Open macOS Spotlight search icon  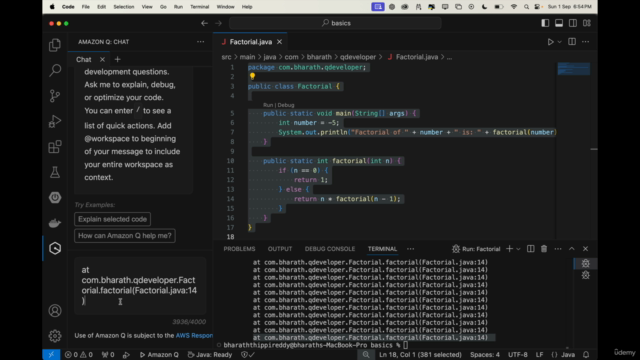click(526, 7)
